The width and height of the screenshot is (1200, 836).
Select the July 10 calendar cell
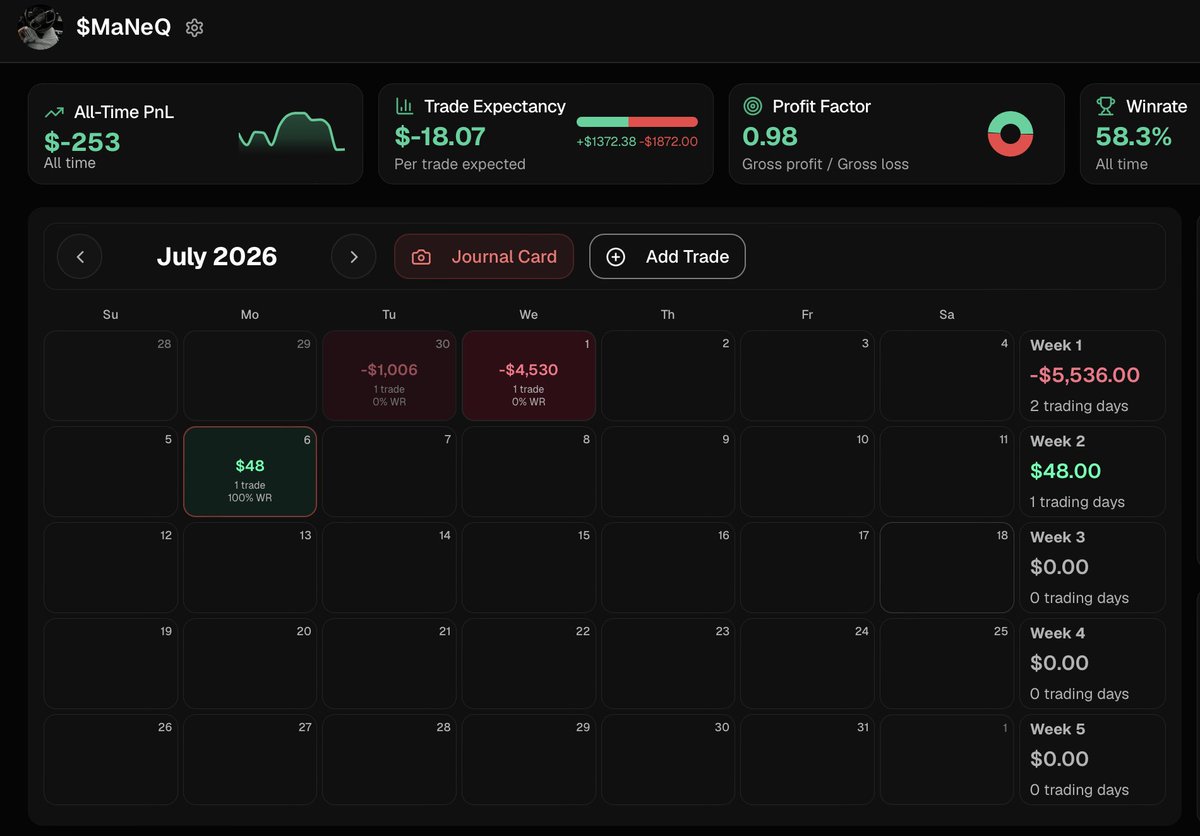(807, 471)
